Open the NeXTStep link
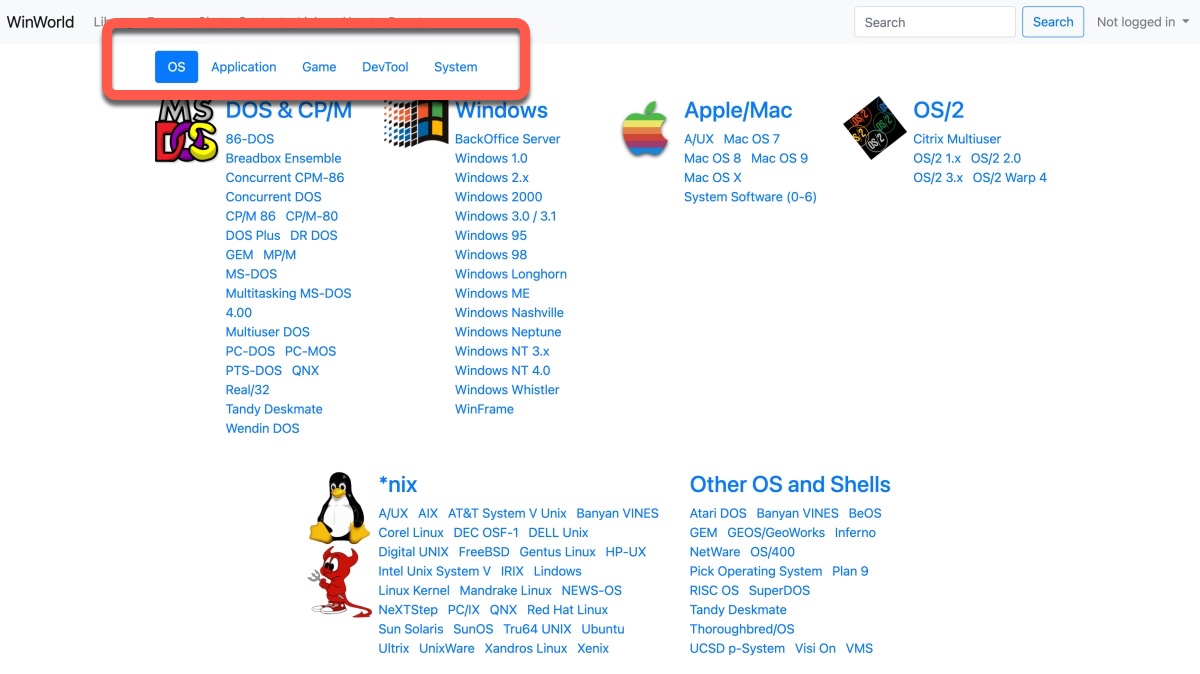 pos(408,610)
